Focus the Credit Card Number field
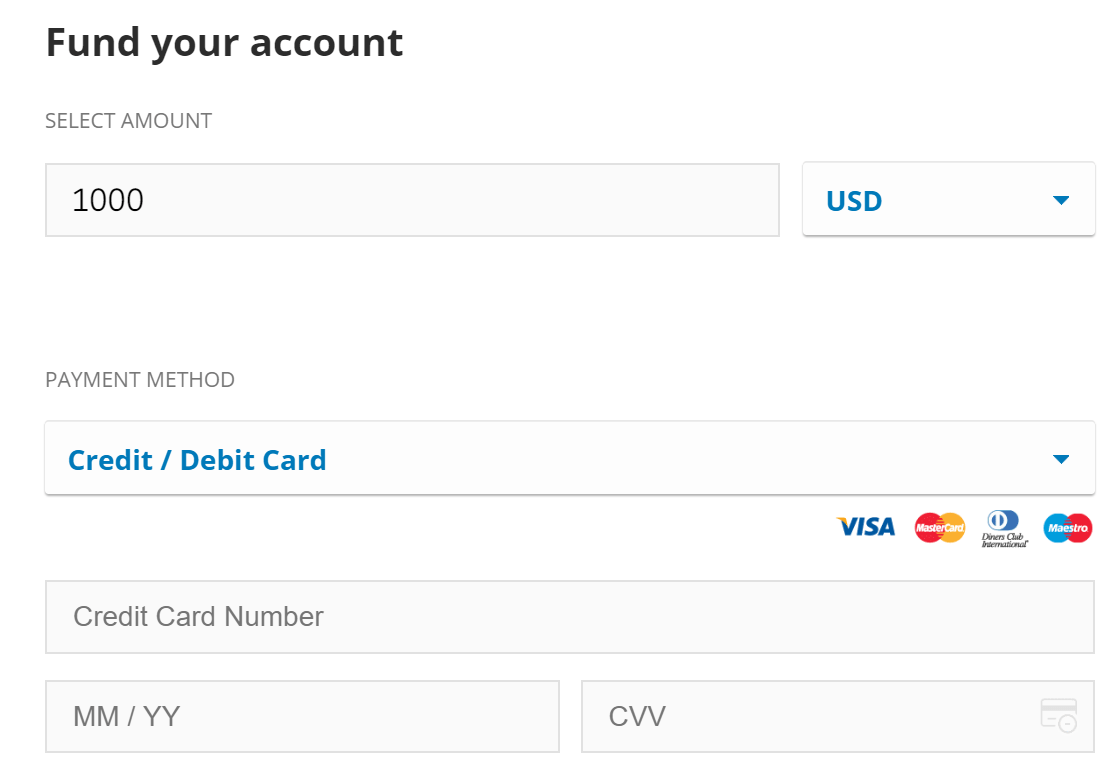The width and height of the screenshot is (1114, 777). point(570,616)
